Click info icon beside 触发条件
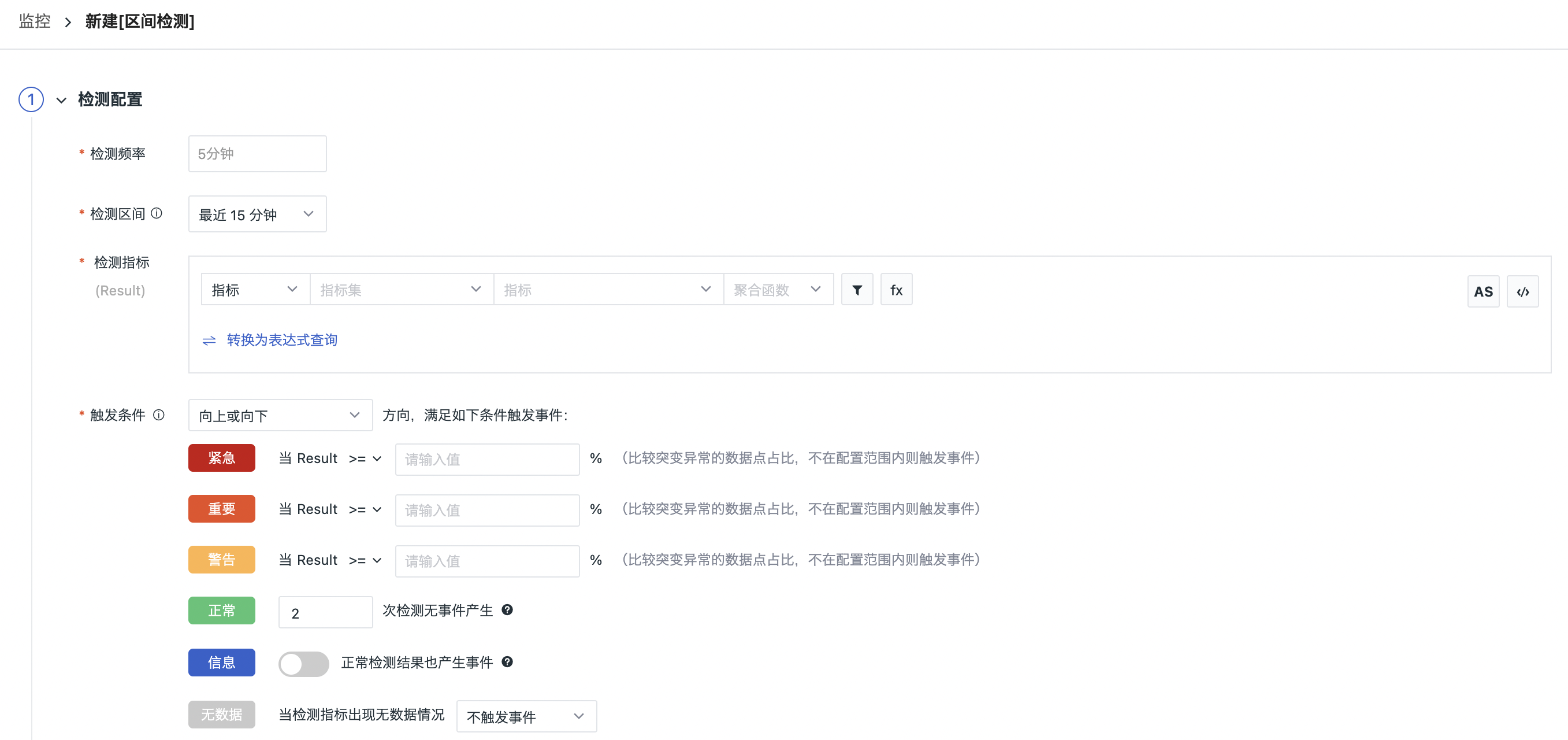Image resolution: width=1568 pixels, height=740 pixels. [x=158, y=415]
